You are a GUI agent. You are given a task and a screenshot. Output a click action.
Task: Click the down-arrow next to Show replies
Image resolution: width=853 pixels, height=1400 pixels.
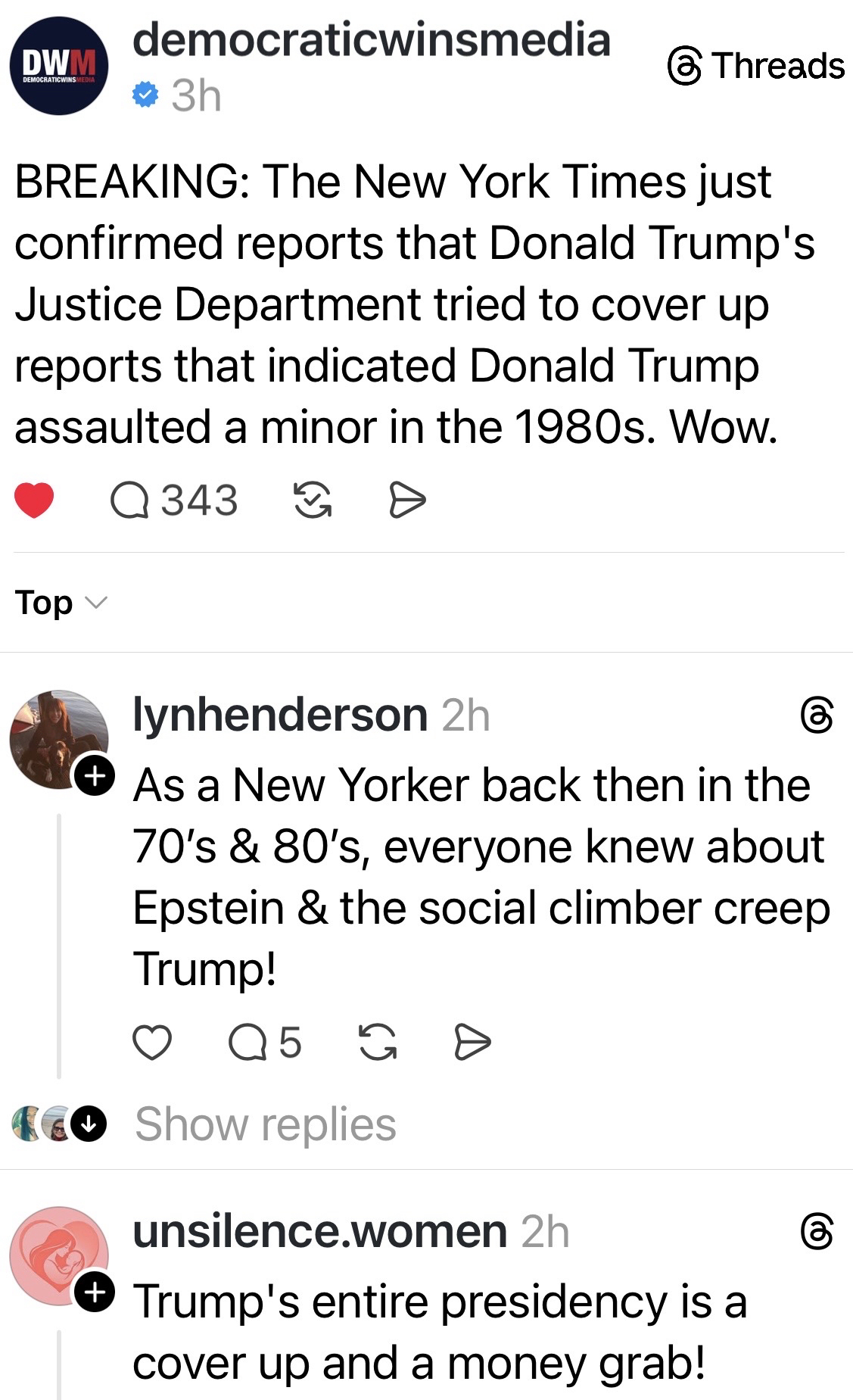pos(89,1124)
